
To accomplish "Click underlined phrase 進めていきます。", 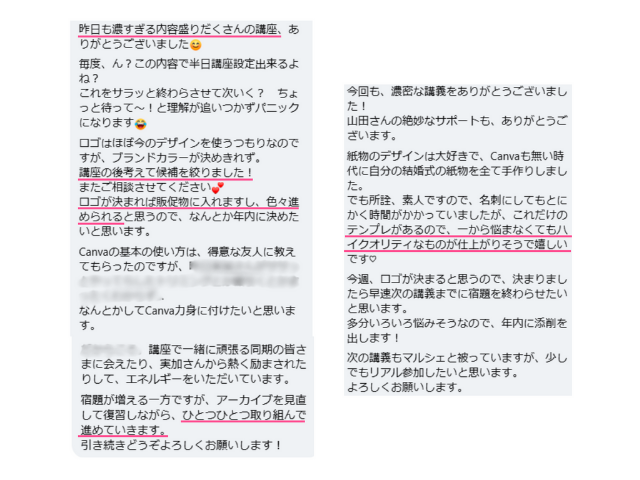I will click(x=123, y=430).
